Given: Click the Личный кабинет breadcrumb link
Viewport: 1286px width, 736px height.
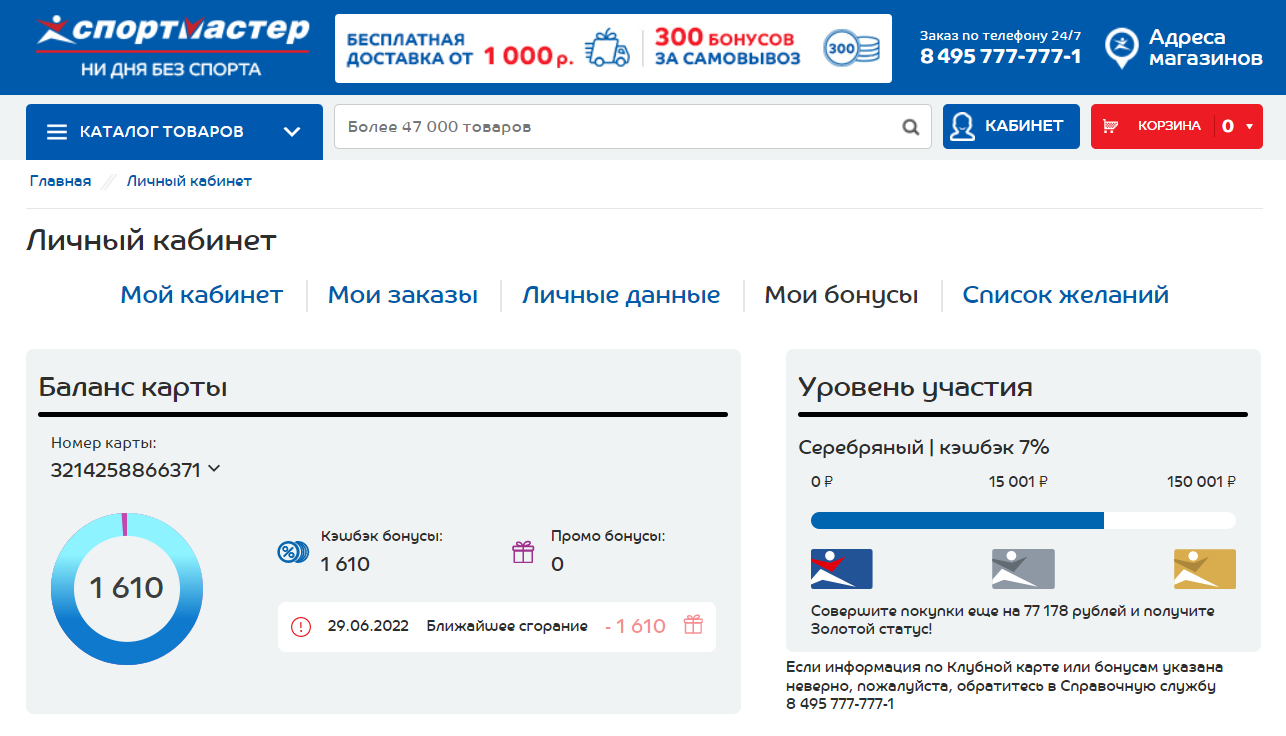Looking at the screenshot, I should tap(189, 181).
